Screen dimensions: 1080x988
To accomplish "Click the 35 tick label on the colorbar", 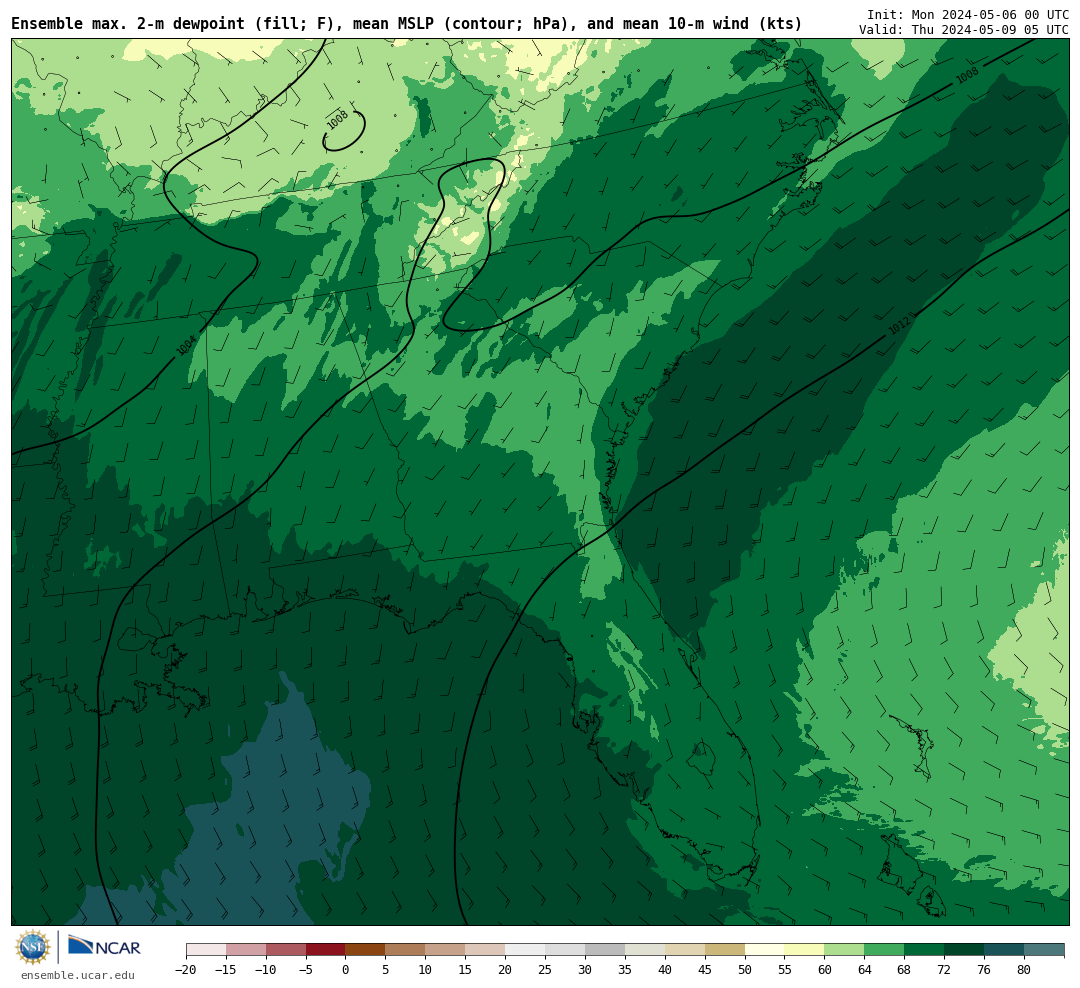I will (x=625, y=969).
